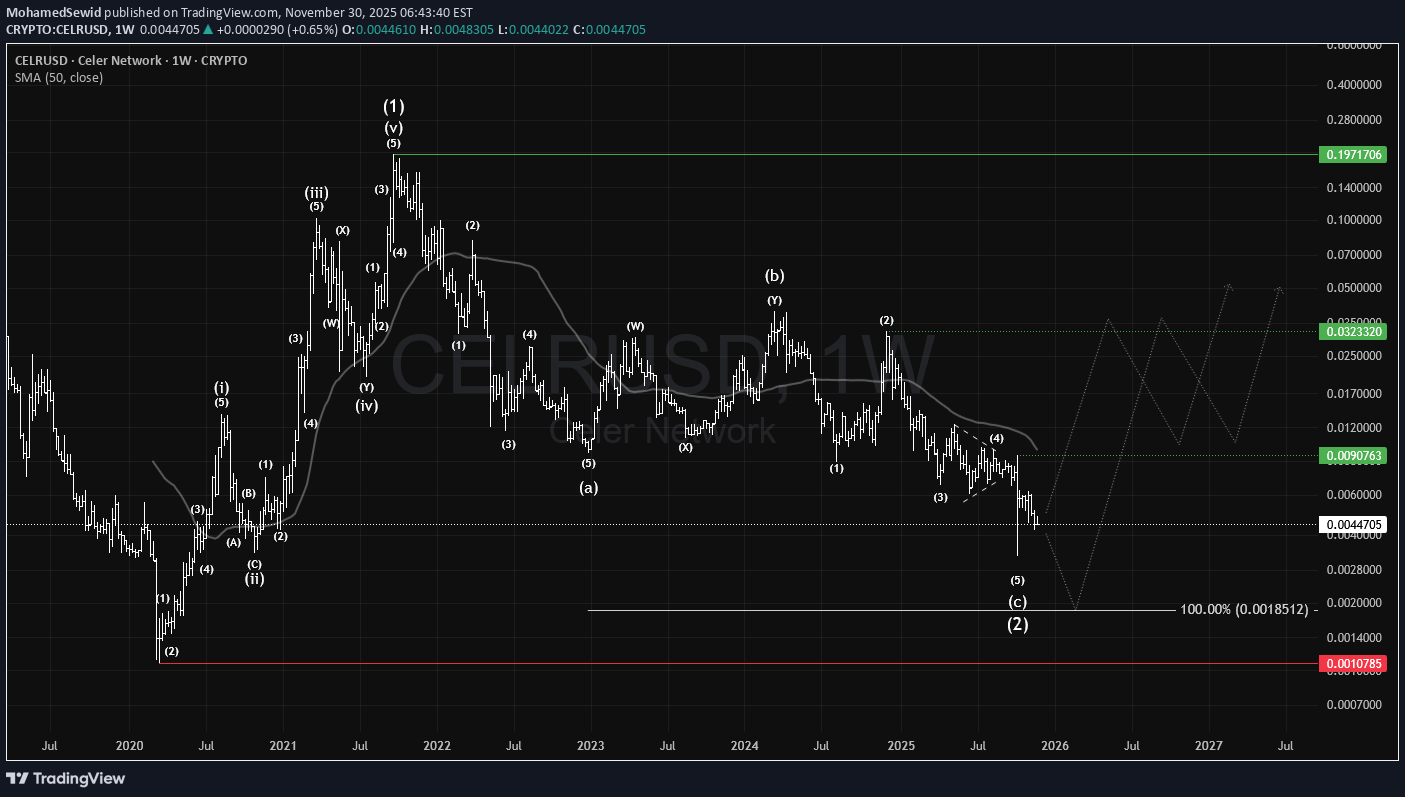Click the (iv) wave label
The width and height of the screenshot is (1405, 797).
[366, 405]
